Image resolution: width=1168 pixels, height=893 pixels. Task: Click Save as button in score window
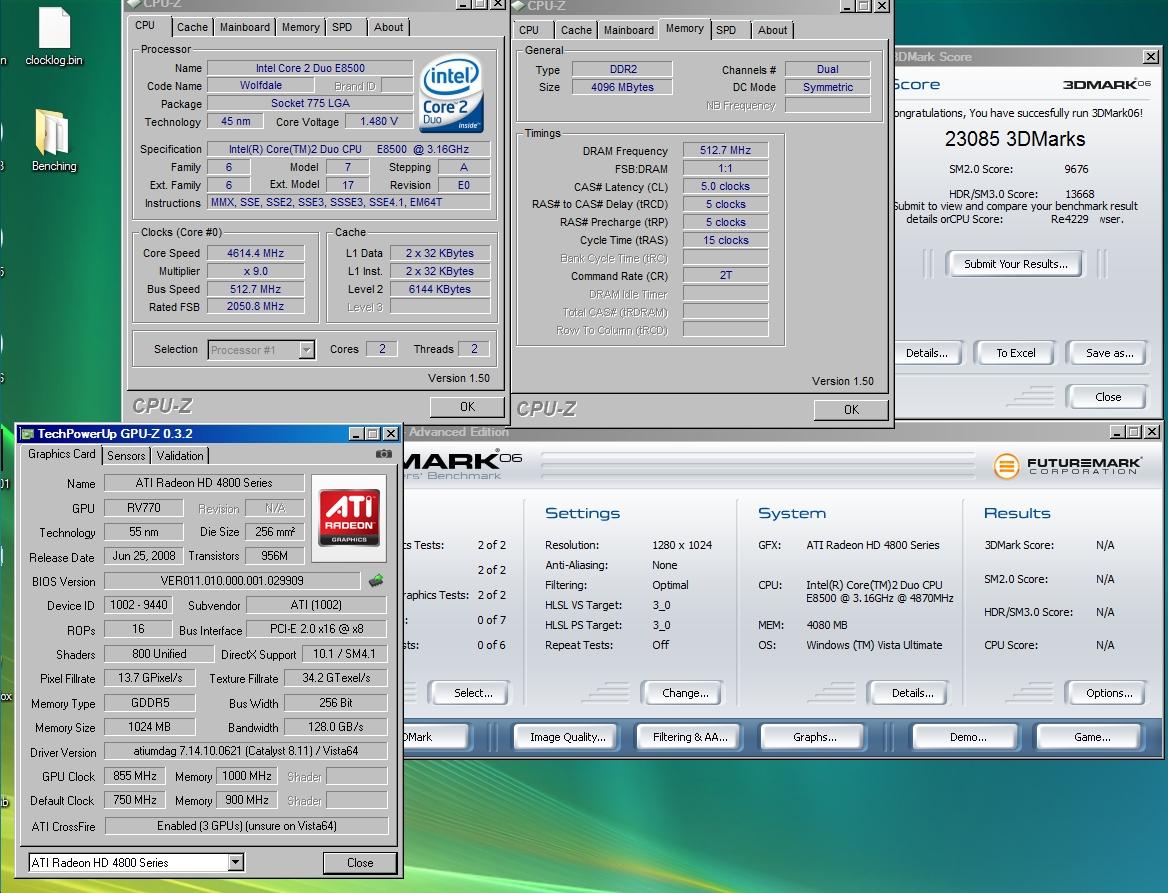1109,353
